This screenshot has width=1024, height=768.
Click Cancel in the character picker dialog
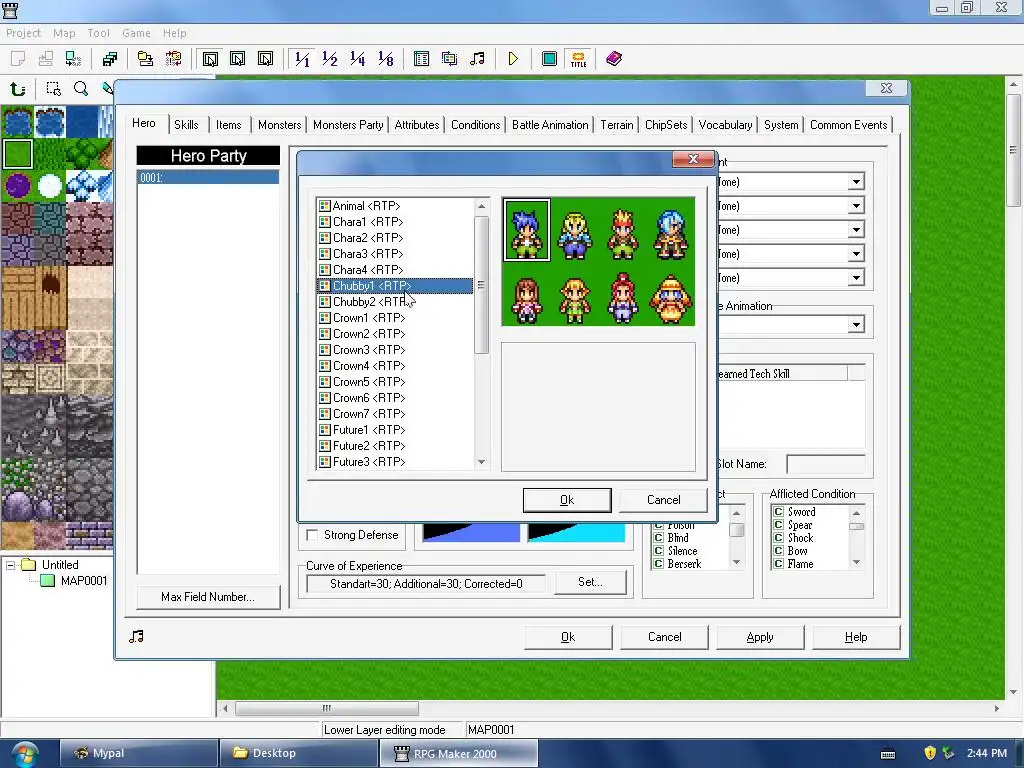(664, 500)
